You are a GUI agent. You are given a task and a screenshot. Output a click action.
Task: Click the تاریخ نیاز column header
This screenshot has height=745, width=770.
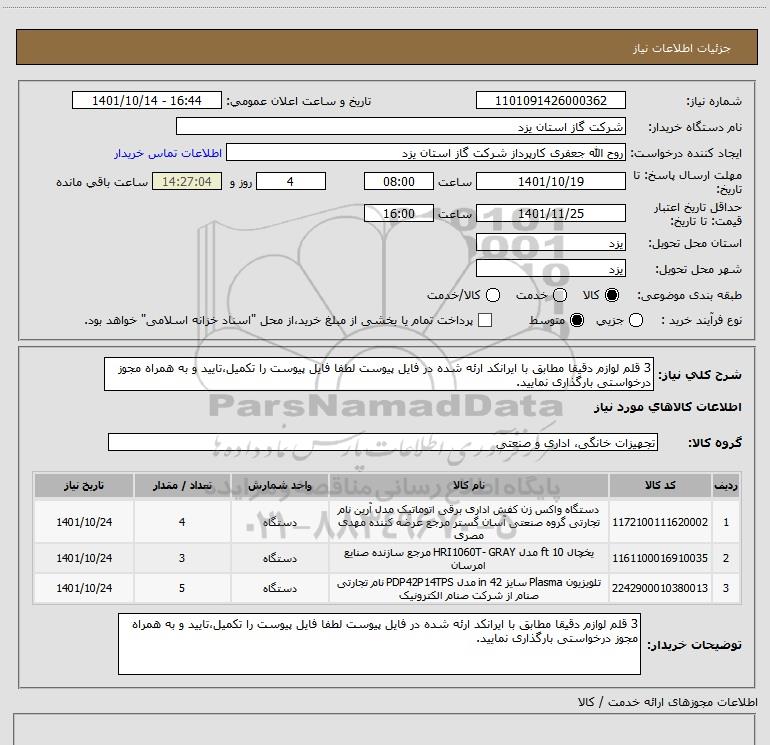84,485
